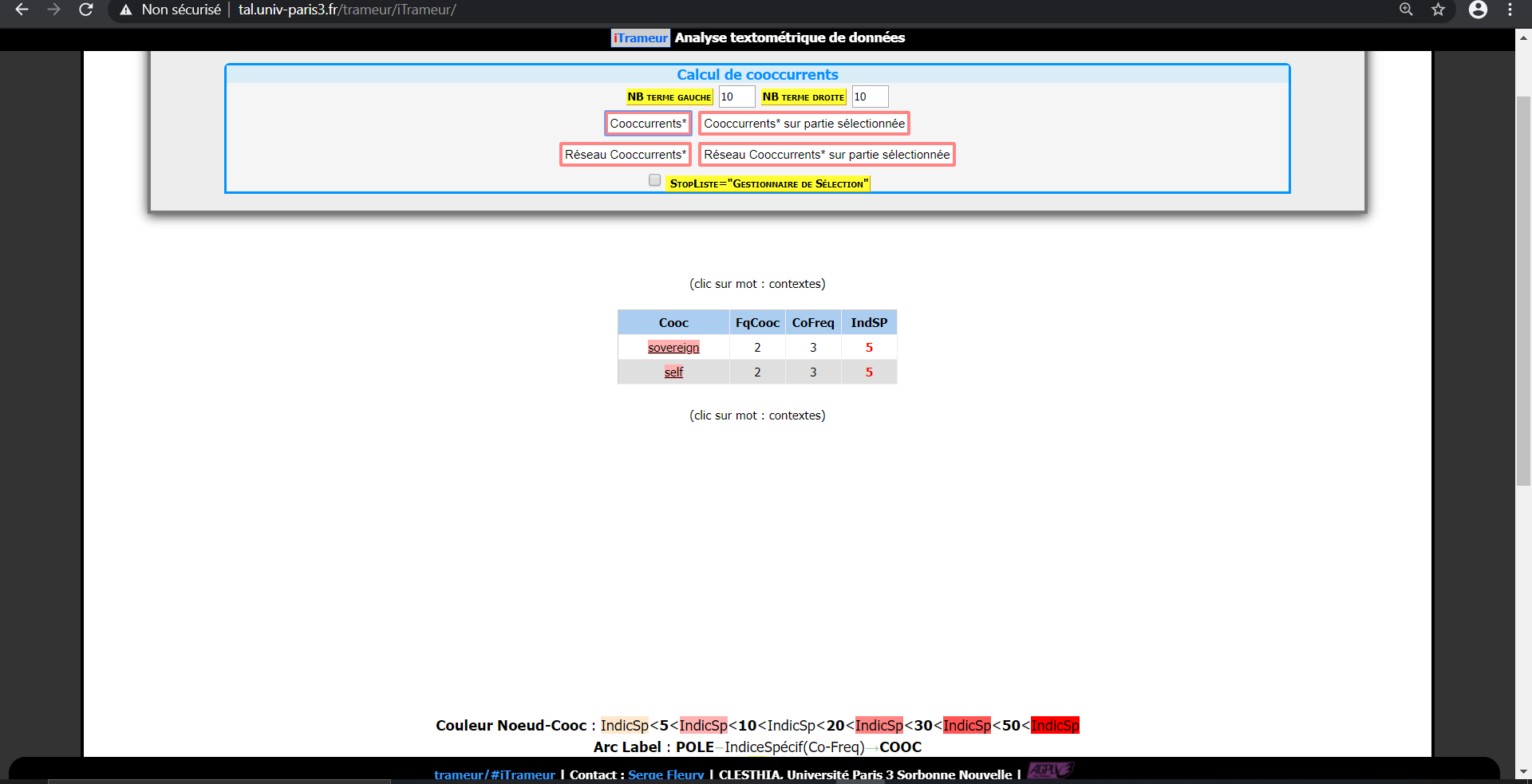Open contexts for the word sovereign

pyautogui.click(x=673, y=348)
